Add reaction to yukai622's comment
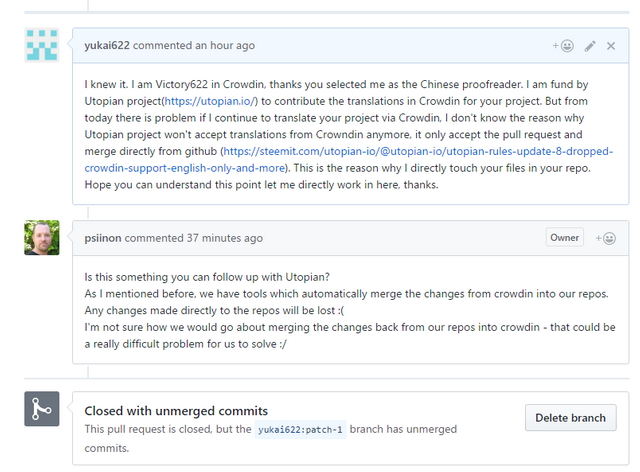Viewport: 640px width, 472px height. [563, 46]
